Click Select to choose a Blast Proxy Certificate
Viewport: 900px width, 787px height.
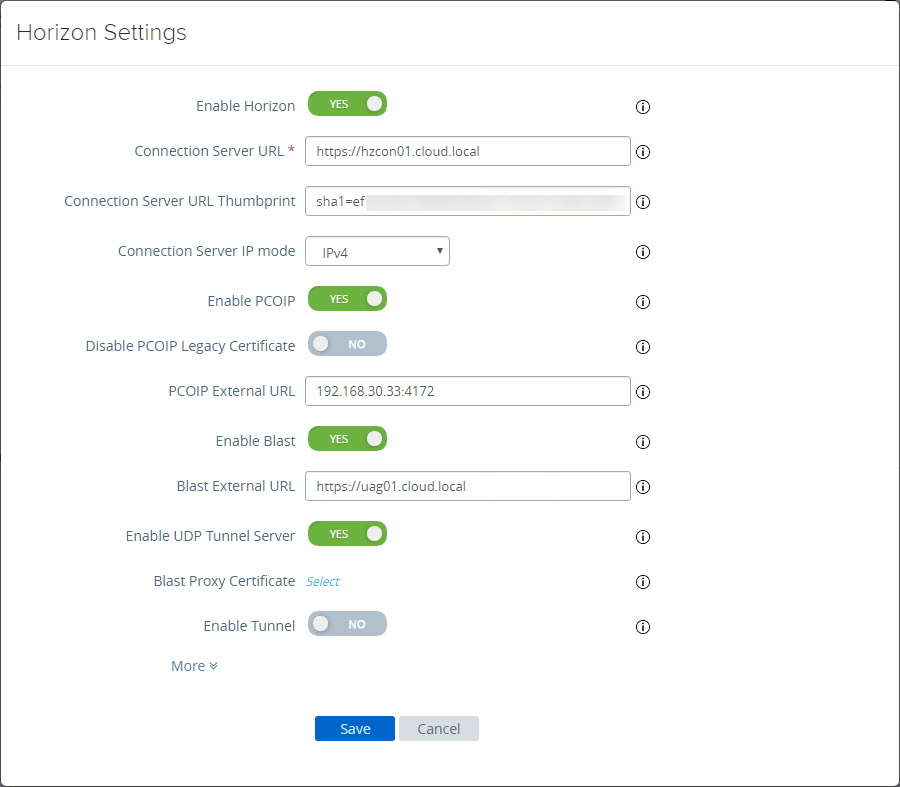point(322,581)
